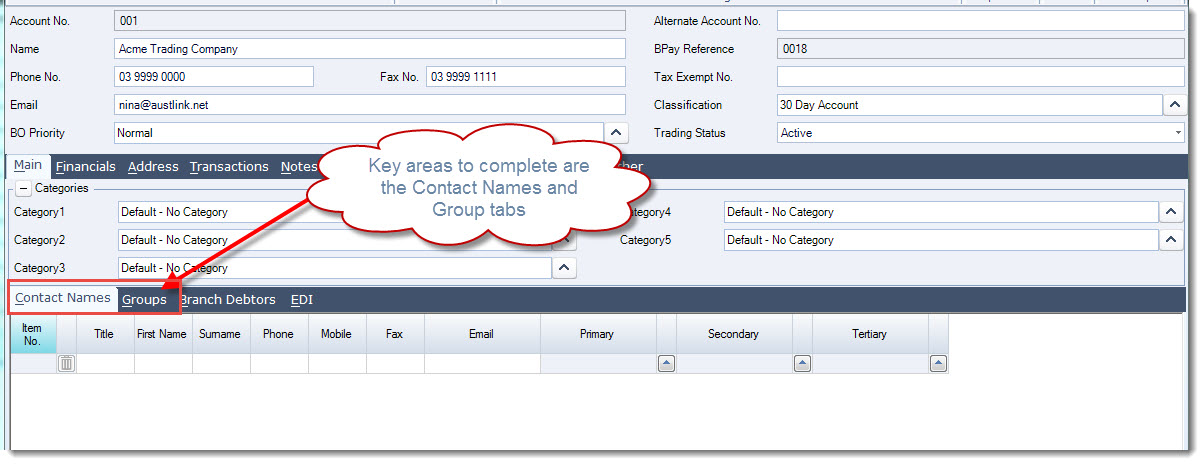Open the Tertiary column dropdown in contact row
1204x465 pixels.
[x=938, y=364]
